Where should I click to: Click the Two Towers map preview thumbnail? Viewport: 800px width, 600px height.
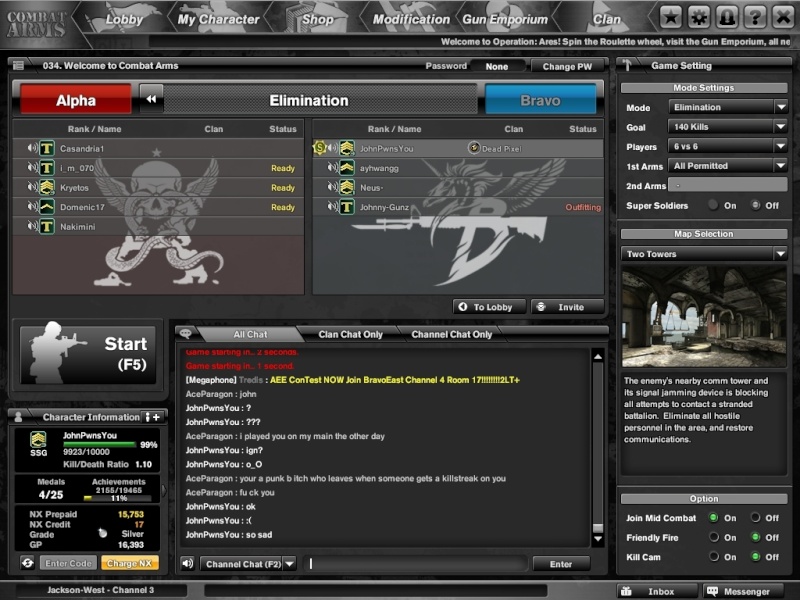coord(704,317)
